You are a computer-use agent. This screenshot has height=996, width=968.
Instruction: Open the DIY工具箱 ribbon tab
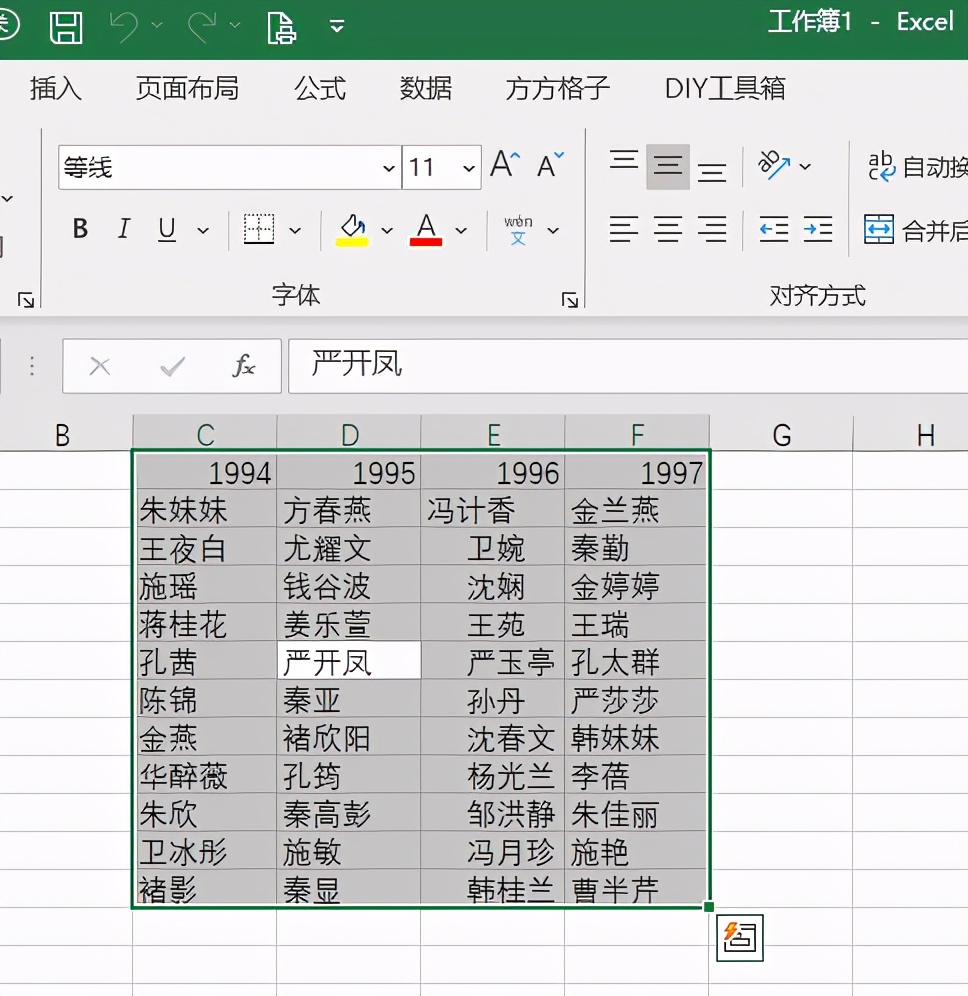click(x=727, y=89)
